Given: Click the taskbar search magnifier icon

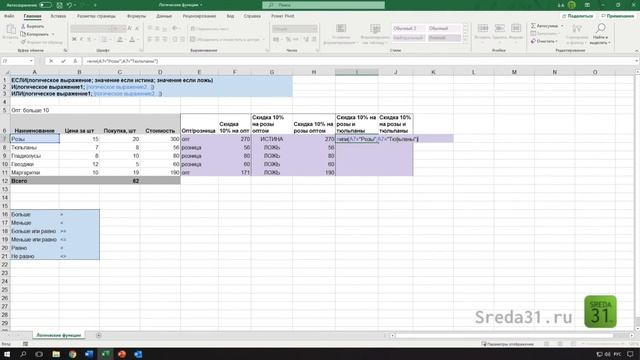Looking at the screenshot, I should pyautogui.click(x=23, y=354).
